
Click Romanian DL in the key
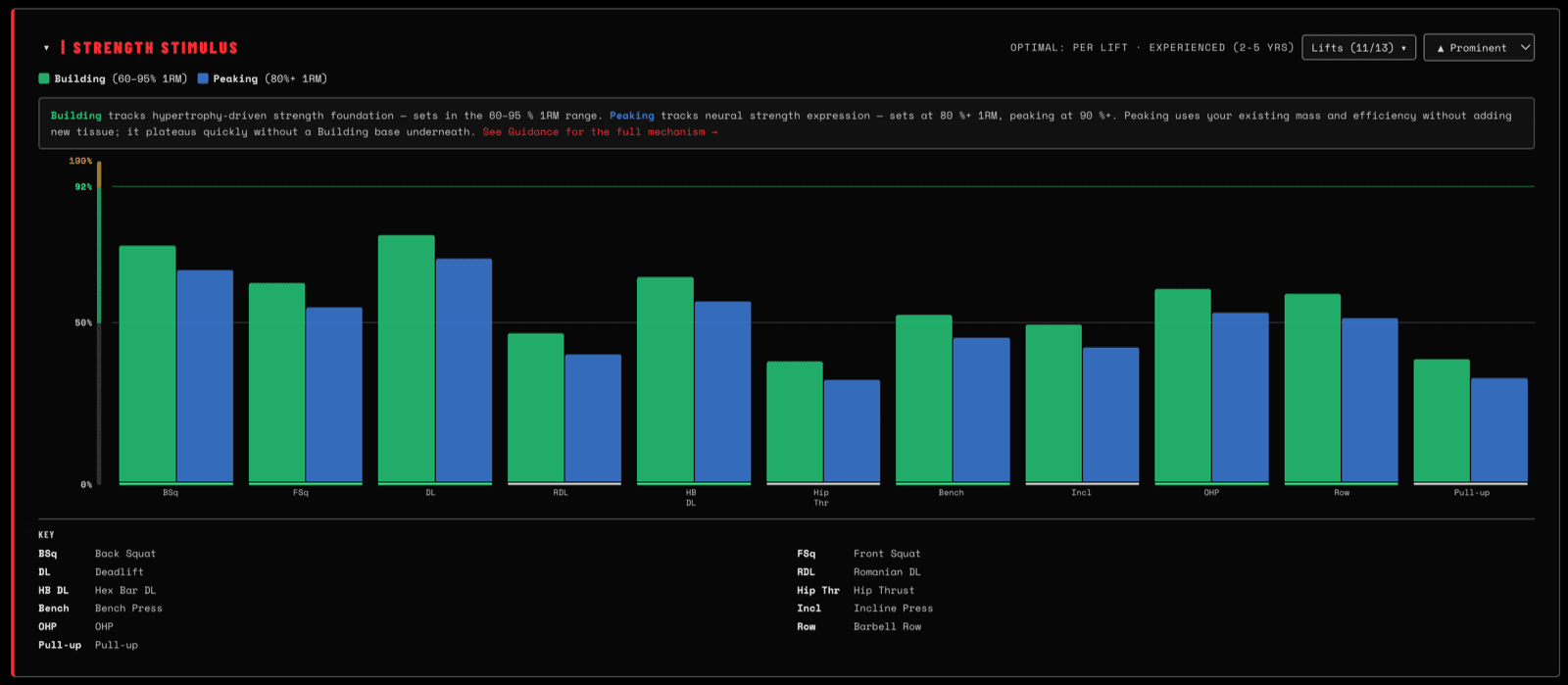(887, 572)
